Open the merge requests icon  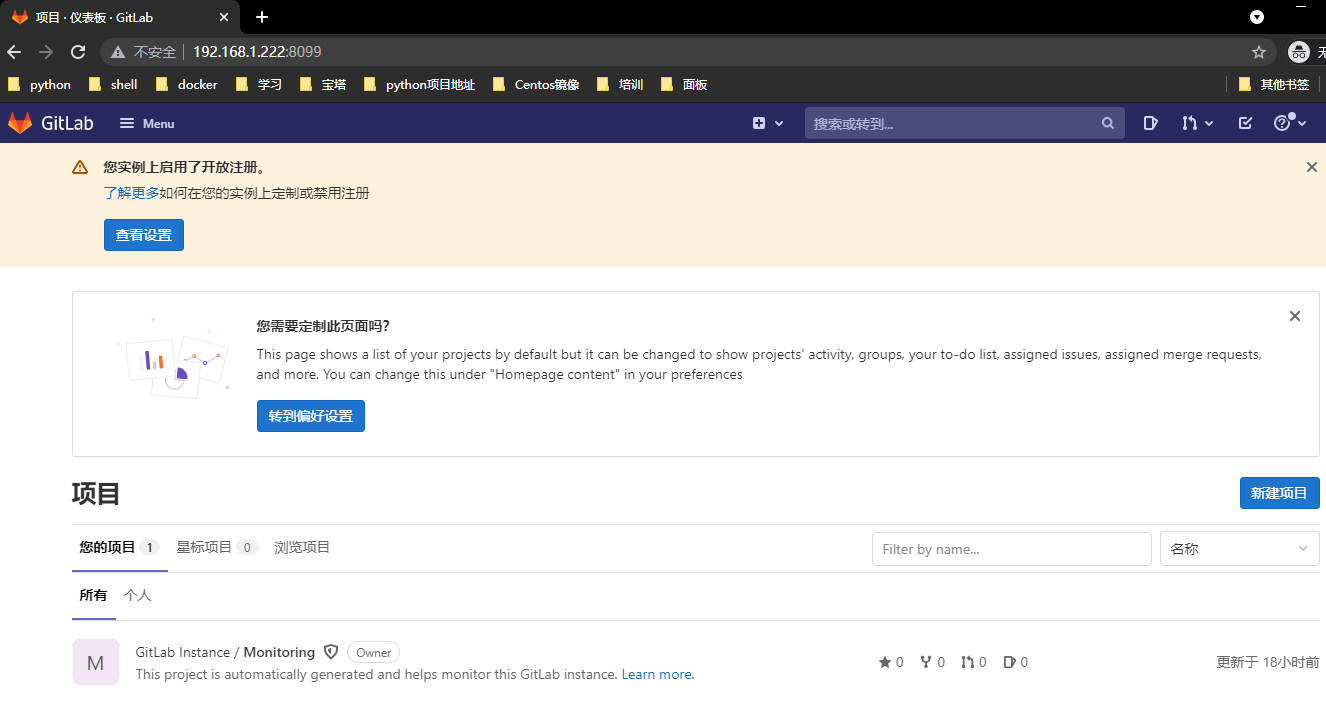[1190, 122]
